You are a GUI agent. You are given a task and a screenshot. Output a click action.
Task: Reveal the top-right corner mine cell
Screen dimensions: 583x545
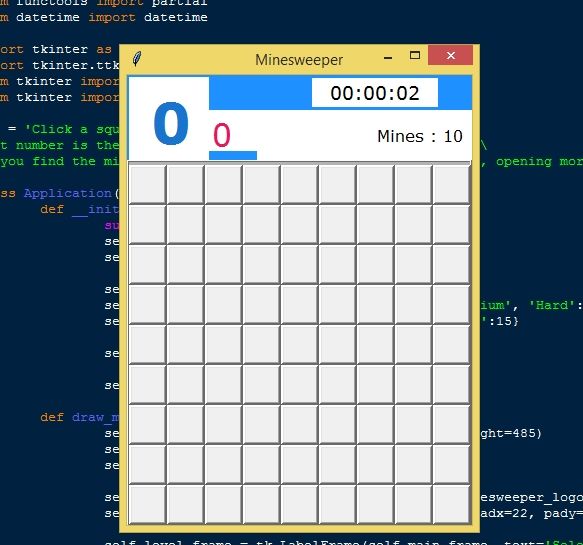(x=451, y=184)
